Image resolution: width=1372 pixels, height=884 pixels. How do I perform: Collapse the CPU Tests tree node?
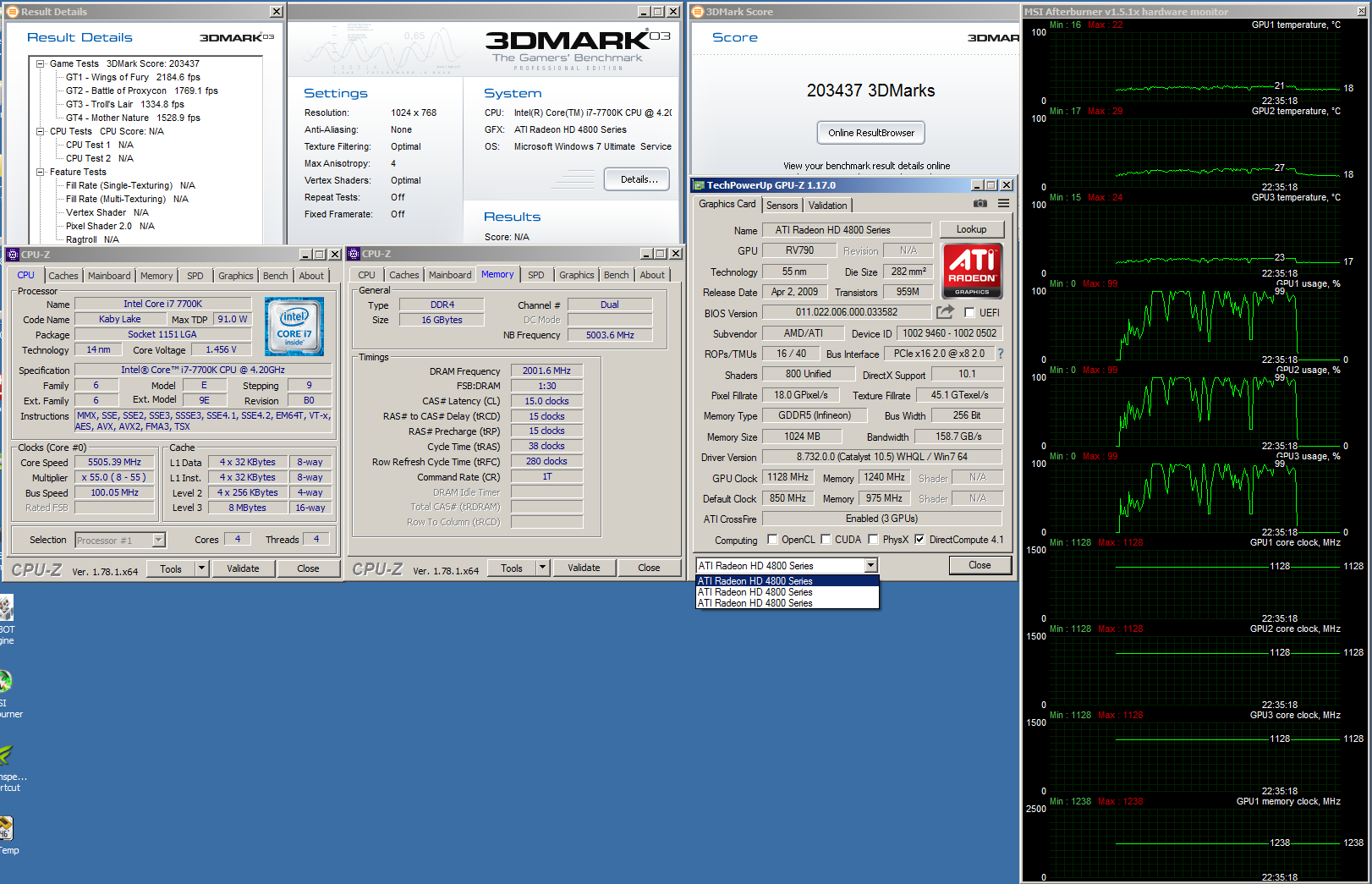click(40, 131)
